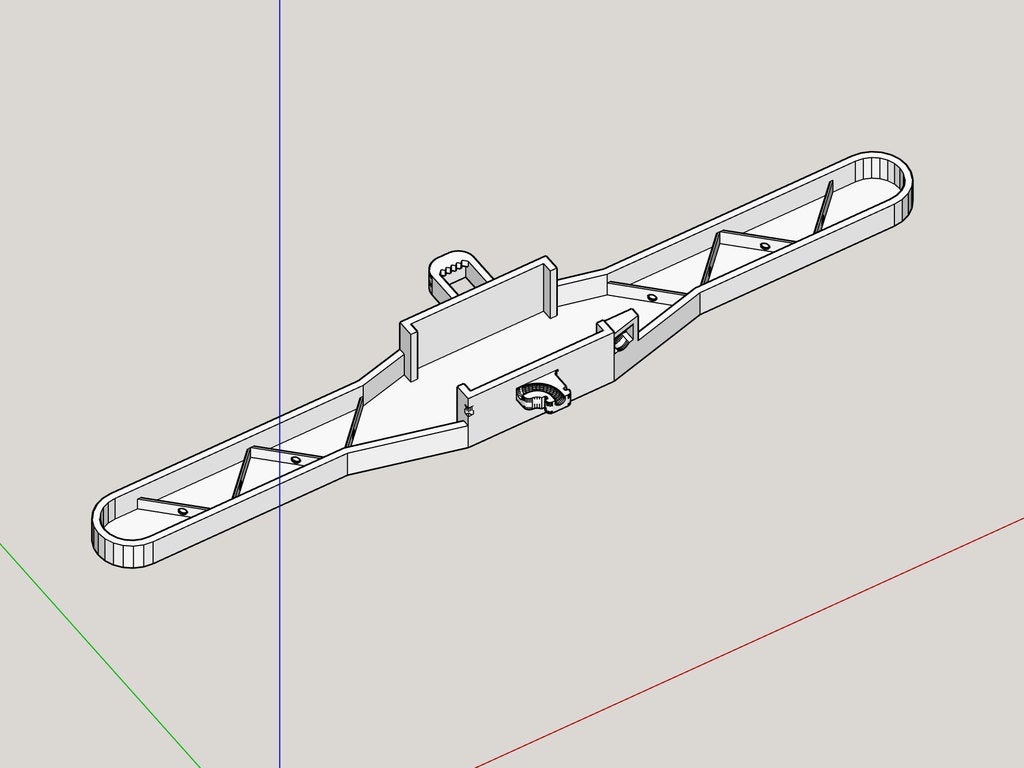Select the tall upright rectangular panel at model center

(478, 318)
